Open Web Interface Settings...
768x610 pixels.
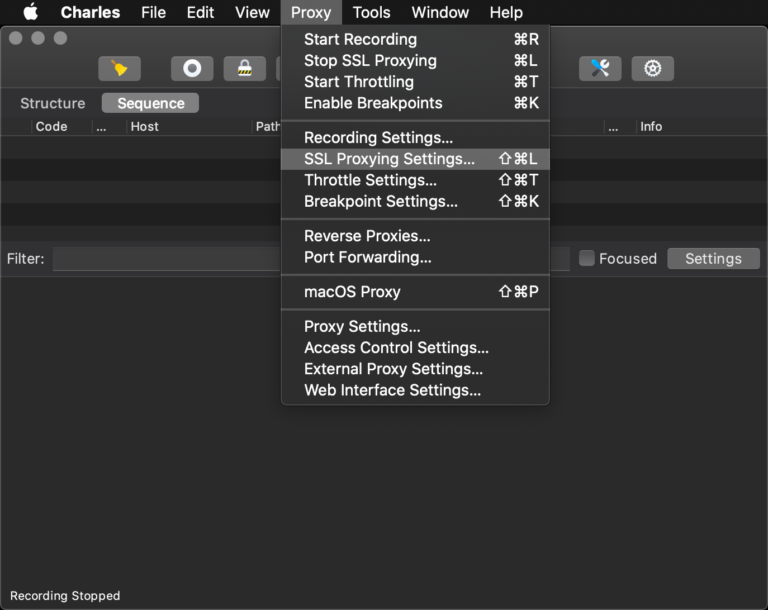415,390
